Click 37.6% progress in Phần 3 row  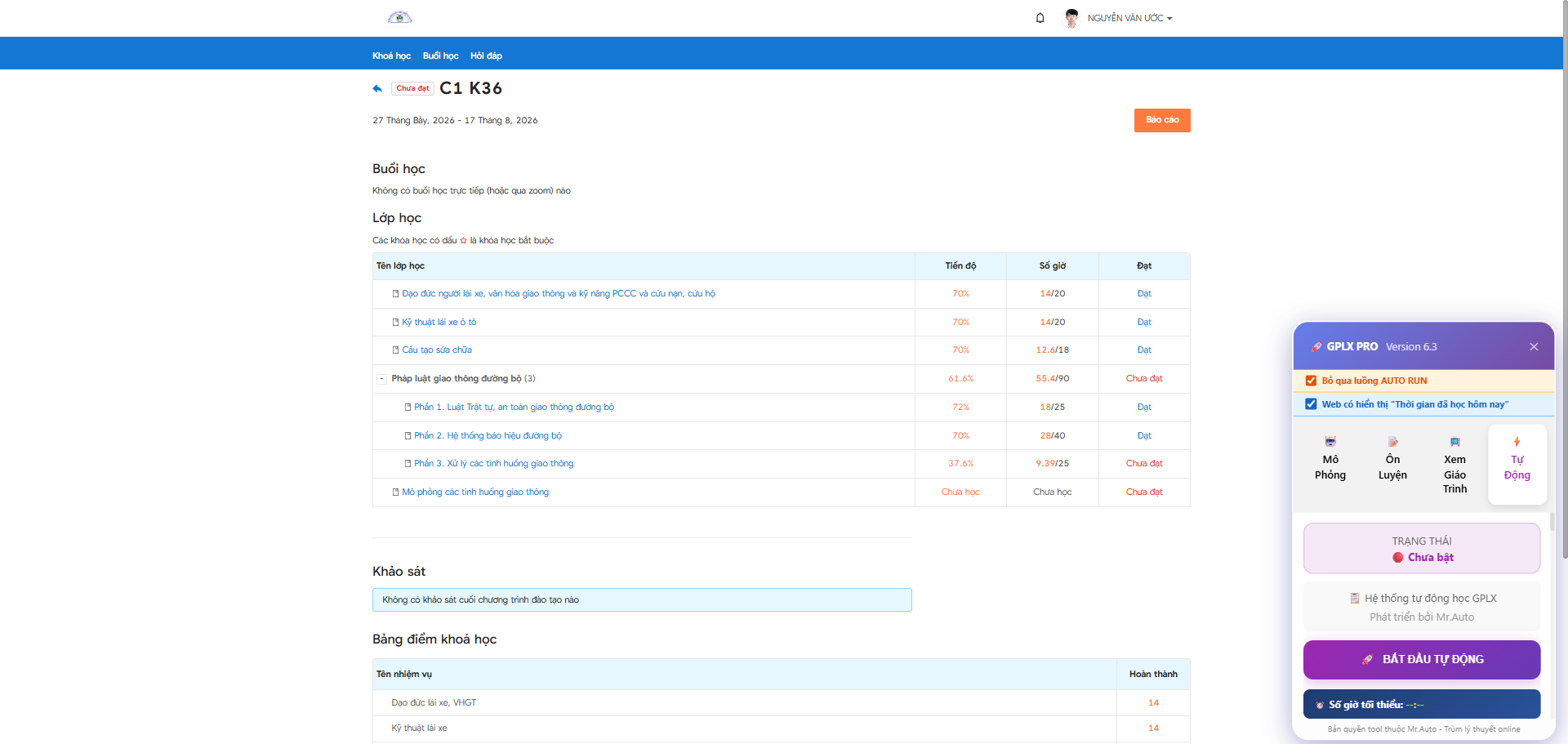point(960,464)
